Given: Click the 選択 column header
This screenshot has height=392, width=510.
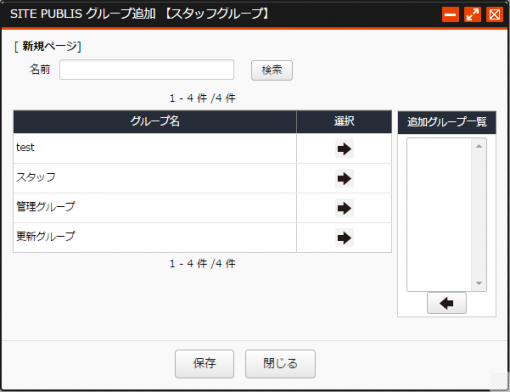Looking at the screenshot, I should pyautogui.click(x=344, y=122).
